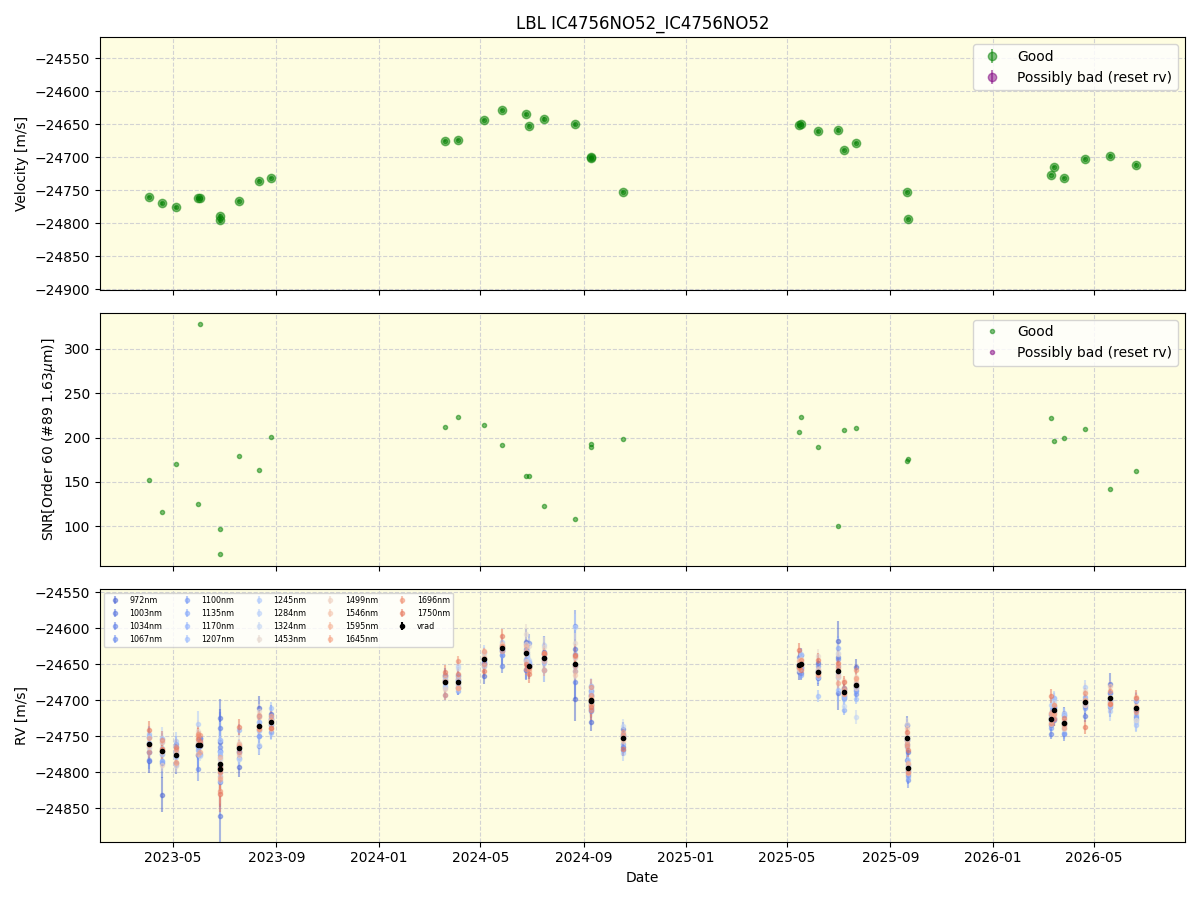Click the 2025-09 x-axis tick label
1200x900 pixels.
(890, 857)
